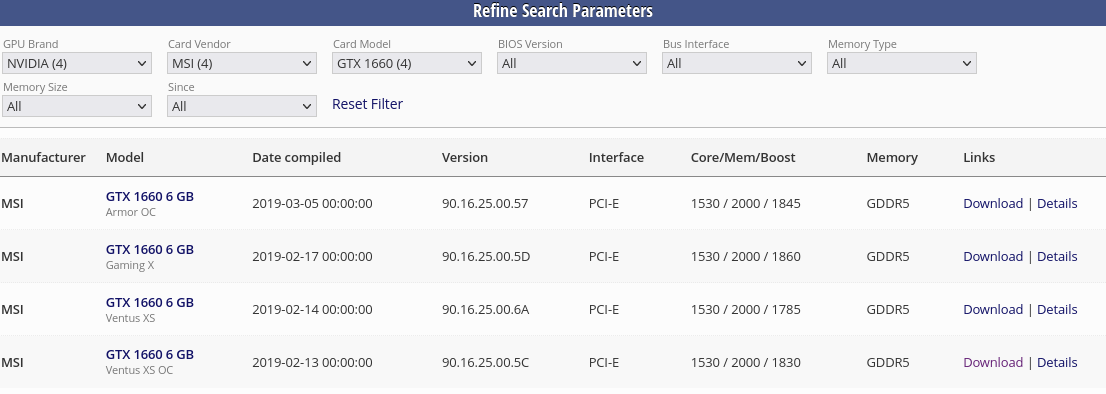Download BIOS version 90.16.25.00.6A

coord(993,309)
